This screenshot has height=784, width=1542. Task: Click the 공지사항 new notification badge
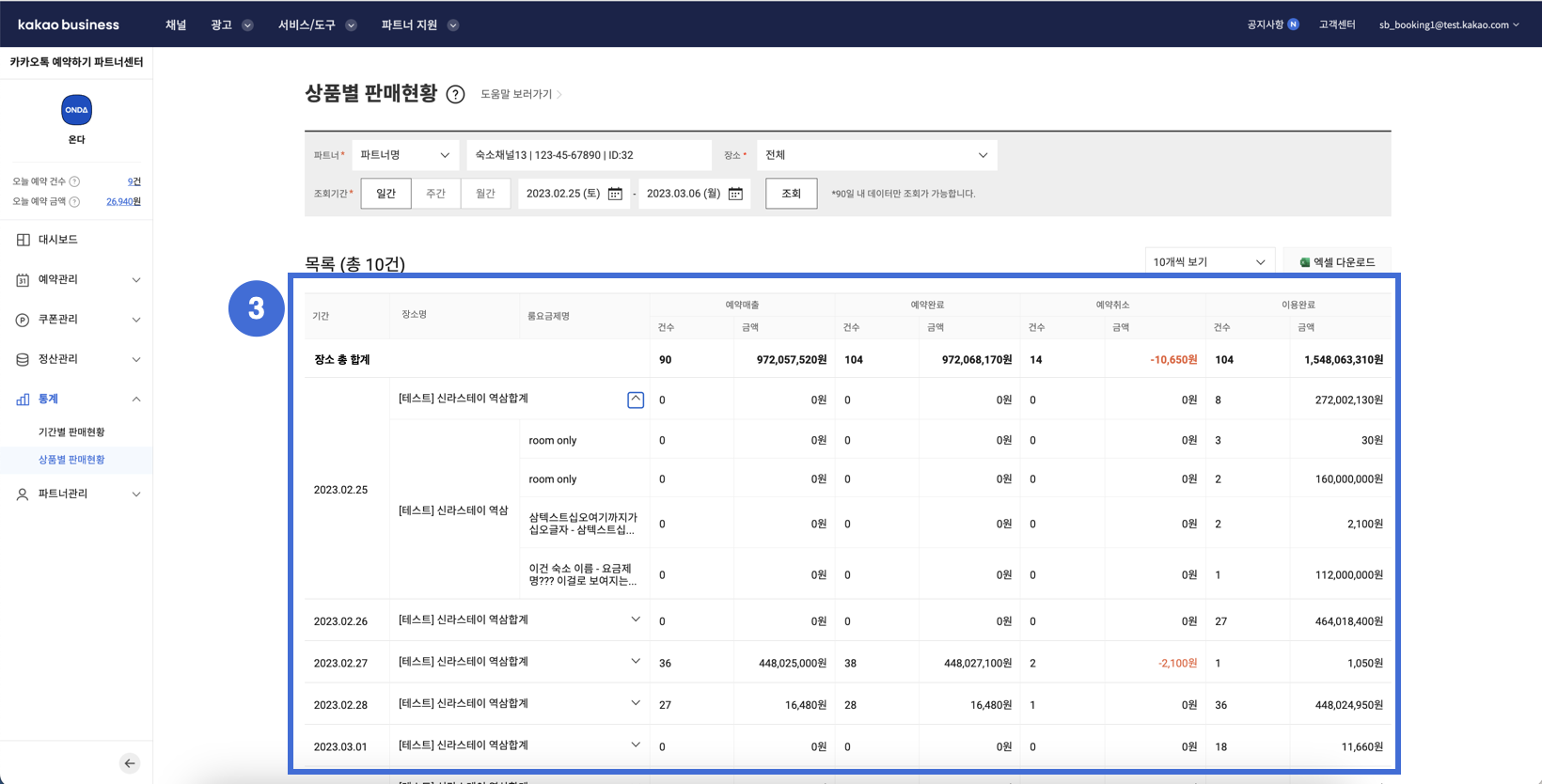(1294, 24)
